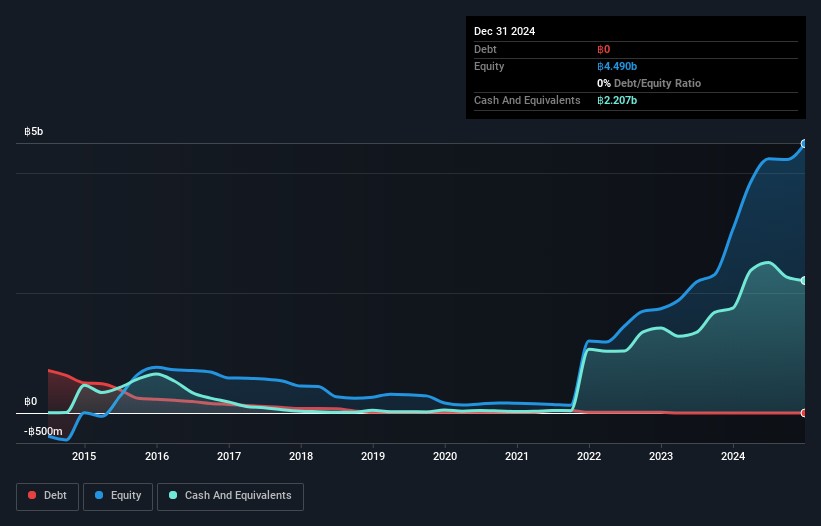Click the red Debt legend dot
Image resolution: width=821 pixels, height=526 pixels.
tap(32, 495)
